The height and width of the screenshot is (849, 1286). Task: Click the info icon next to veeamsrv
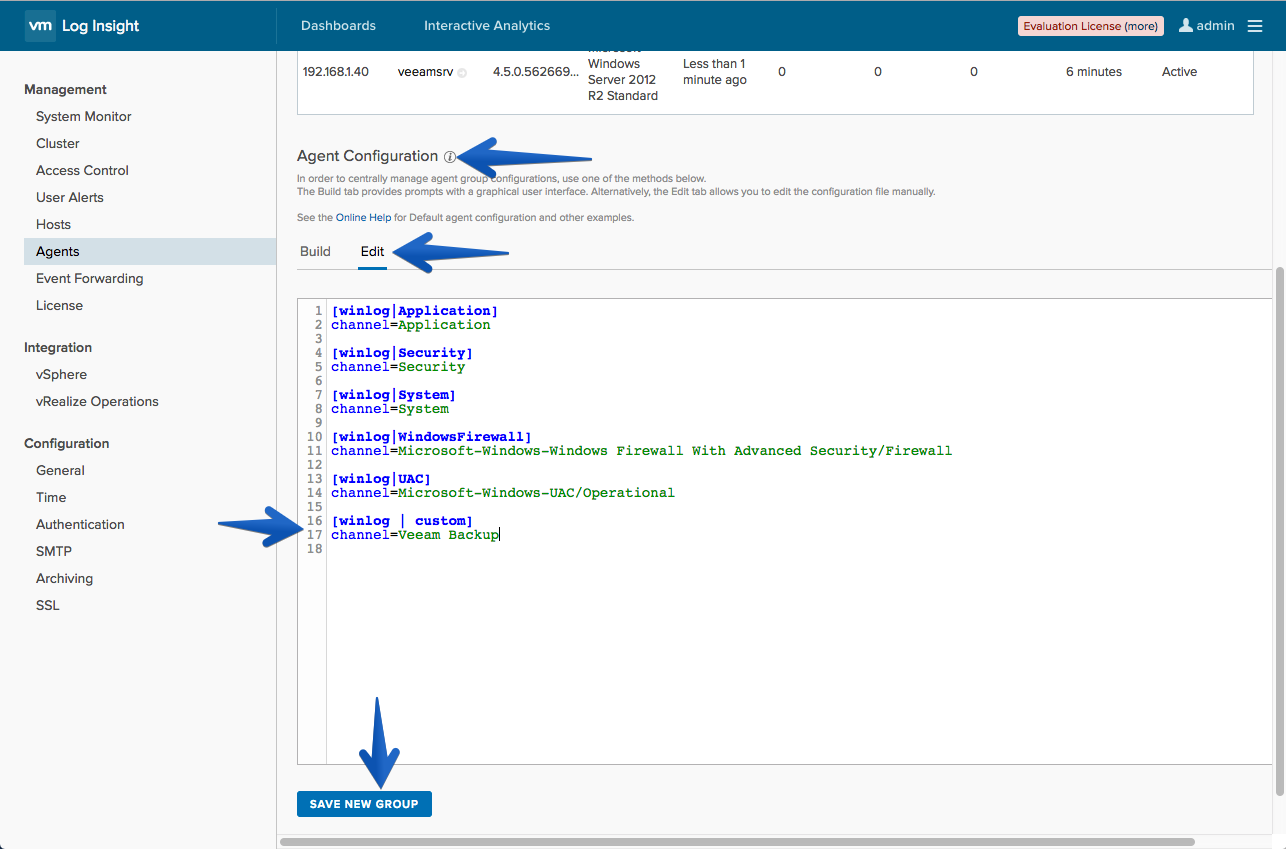click(462, 73)
